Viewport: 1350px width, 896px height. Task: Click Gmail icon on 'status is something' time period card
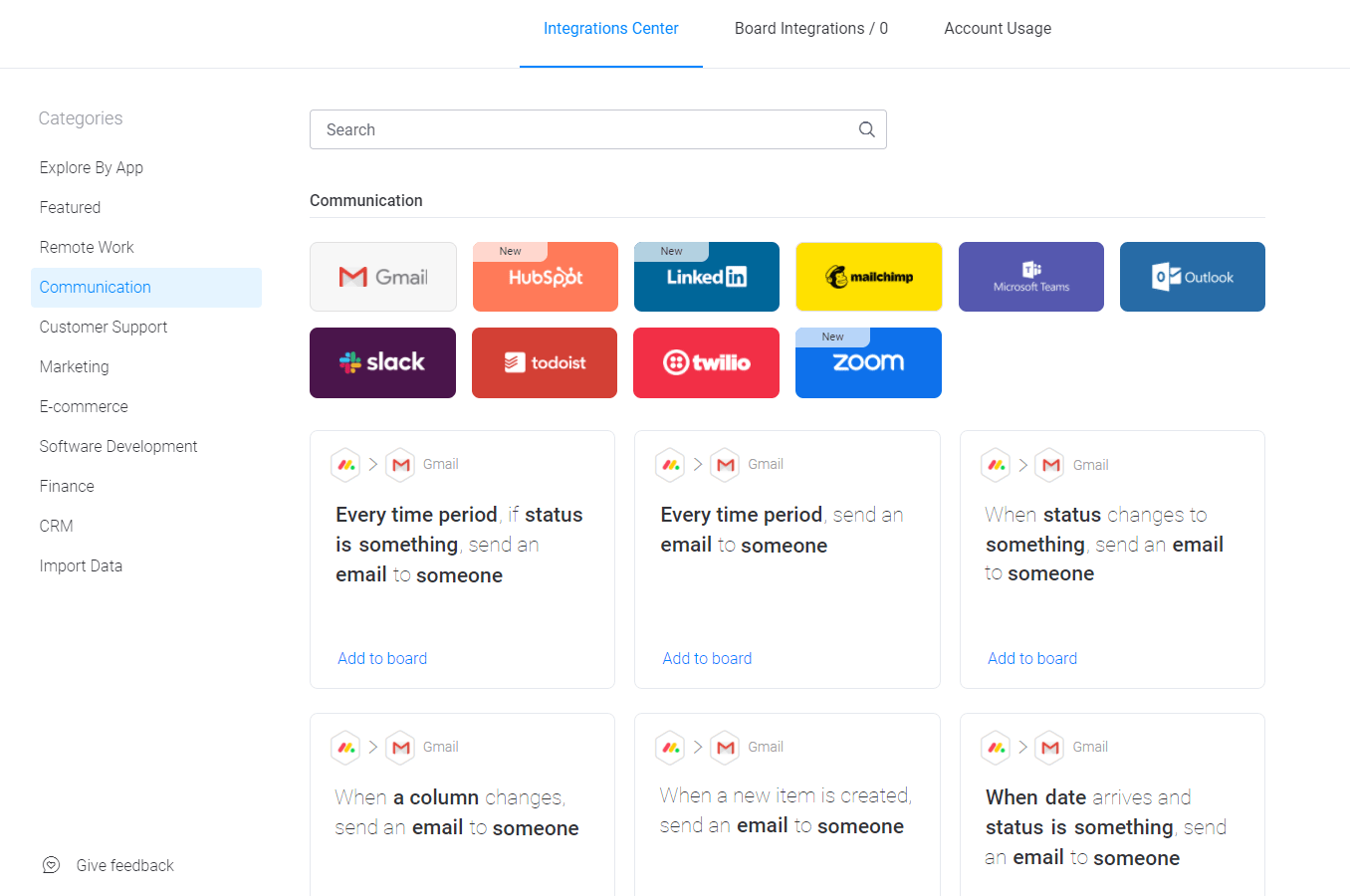[400, 464]
